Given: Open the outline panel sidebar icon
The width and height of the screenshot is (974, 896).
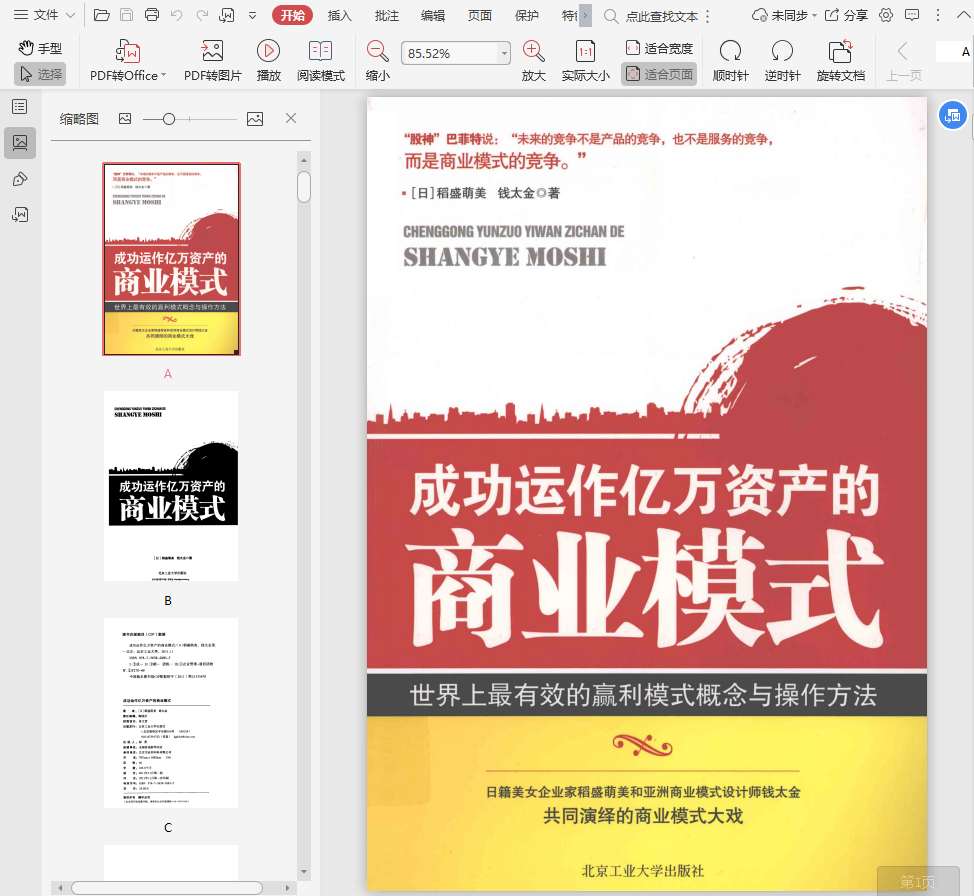Looking at the screenshot, I should (x=20, y=107).
